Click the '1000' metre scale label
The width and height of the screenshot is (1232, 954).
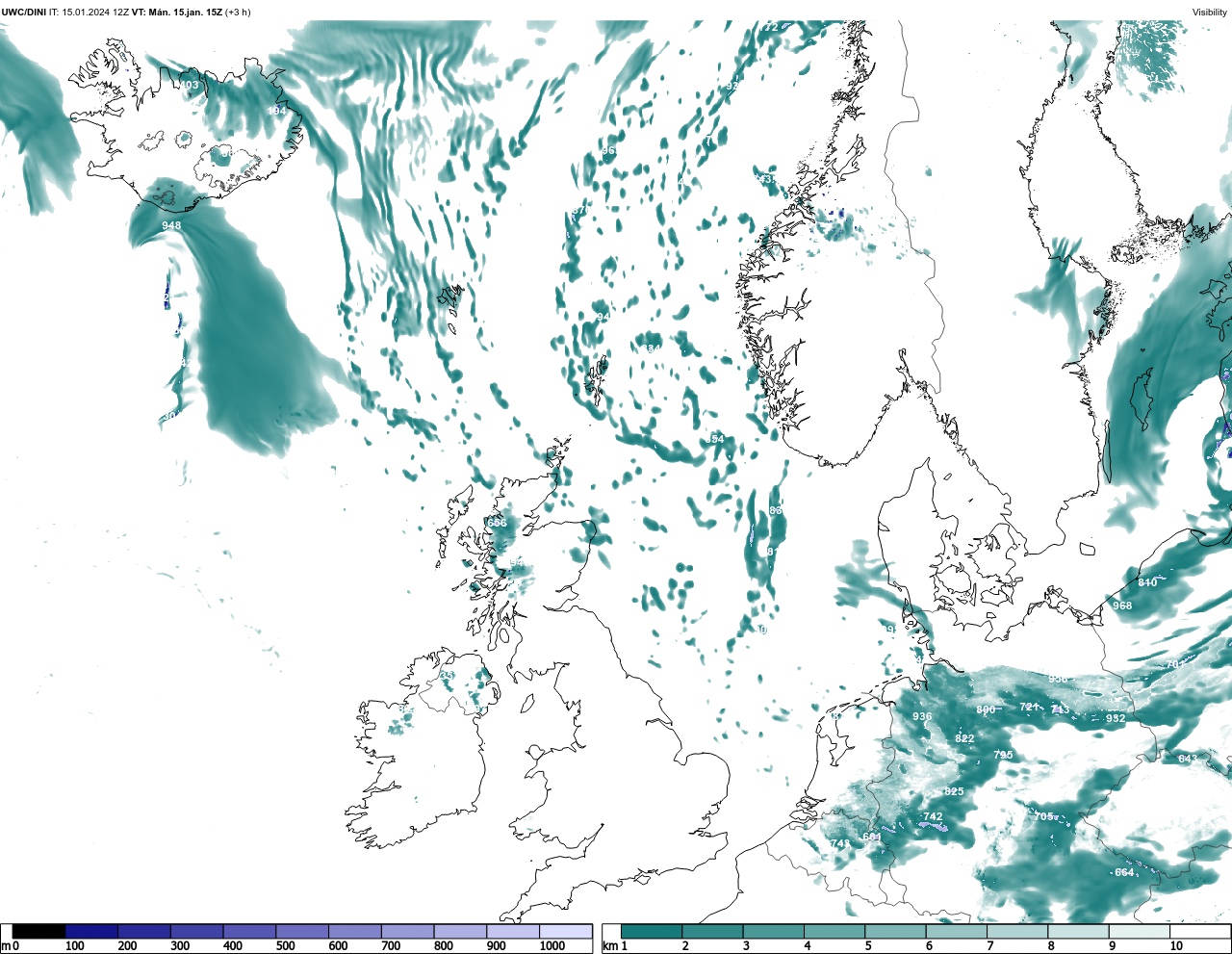click(x=552, y=946)
